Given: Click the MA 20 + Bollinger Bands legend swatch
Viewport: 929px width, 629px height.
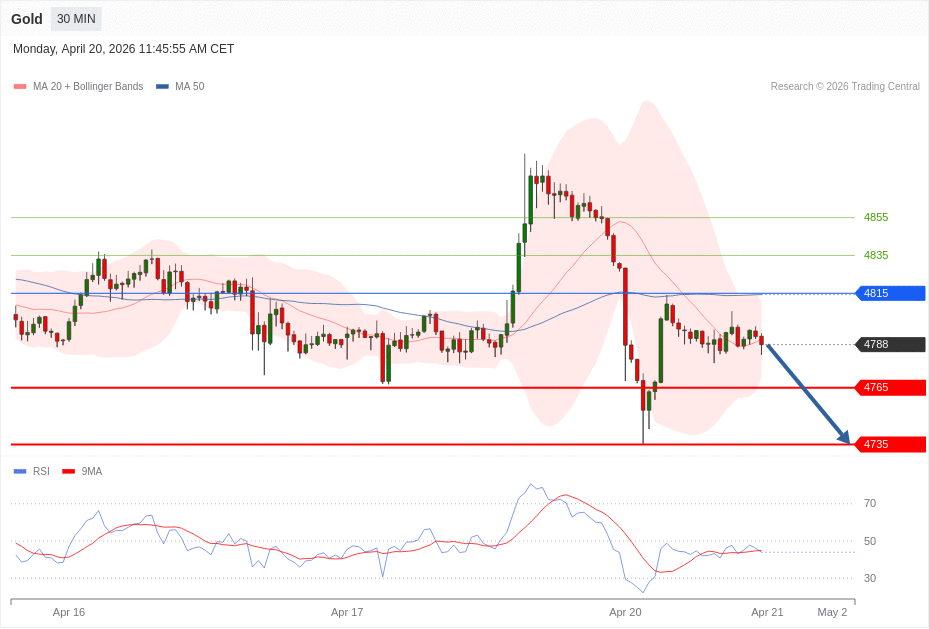Looking at the screenshot, I should (x=20, y=87).
